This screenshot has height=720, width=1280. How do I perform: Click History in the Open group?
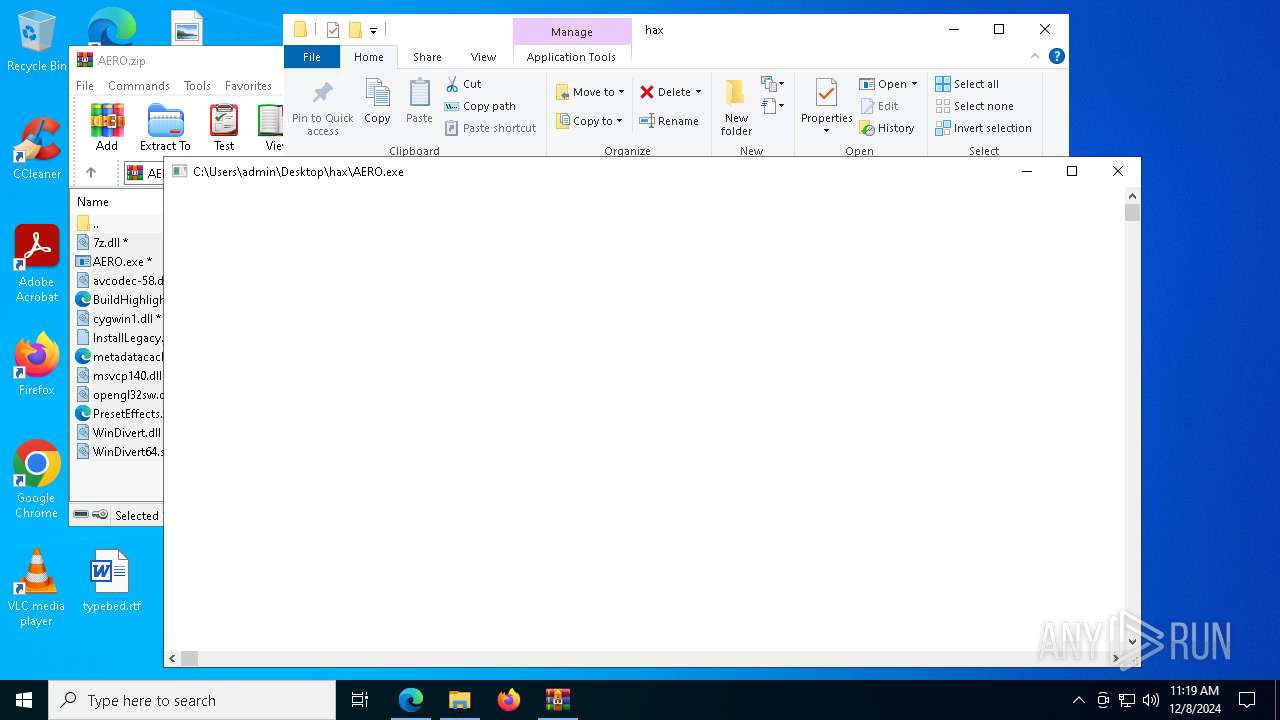pyautogui.click(x=887, y=128)
